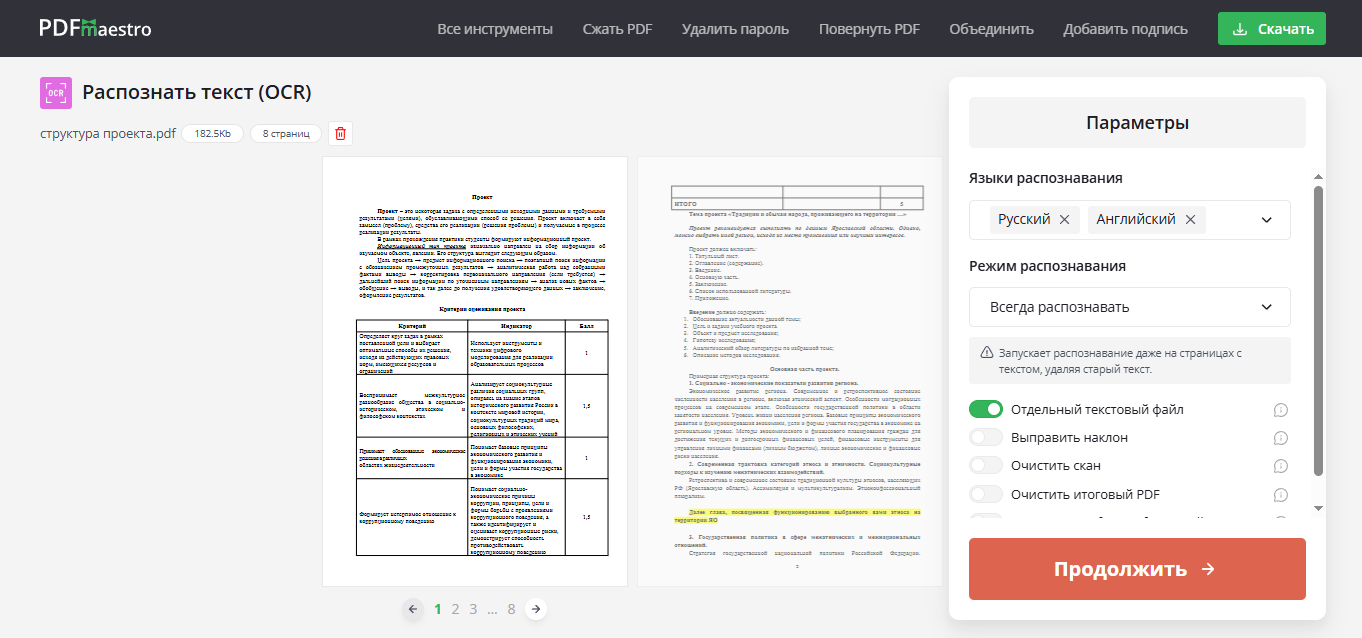Show info for separate text file option

(x=1280, y=410)
